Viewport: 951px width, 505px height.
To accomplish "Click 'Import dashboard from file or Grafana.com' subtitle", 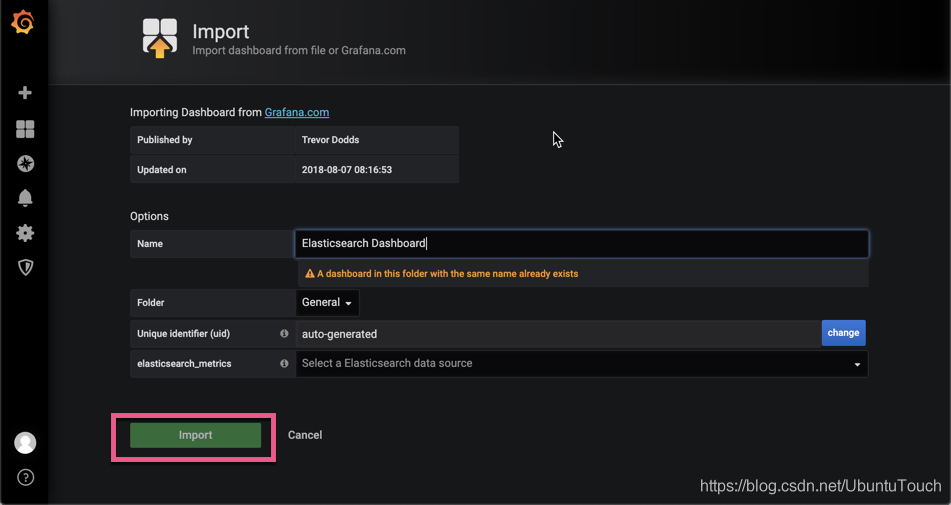I will point(299,50).
